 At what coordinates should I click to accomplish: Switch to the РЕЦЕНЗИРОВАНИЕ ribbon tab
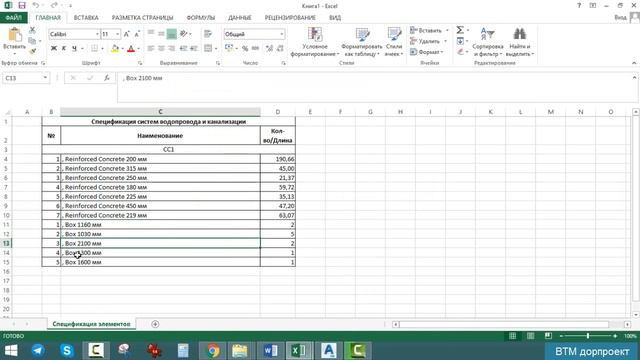[290, 18]
